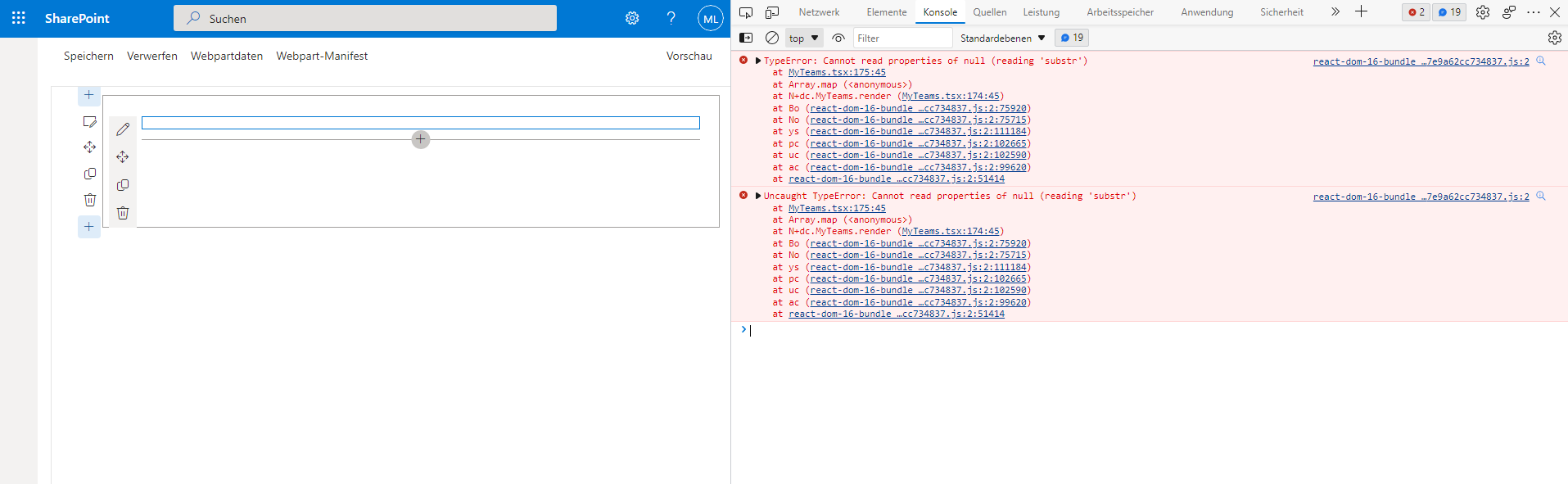Viewport: 1568px width, 484px height.
Task: Create live expression with eye icon
Action: pos(838,38)
